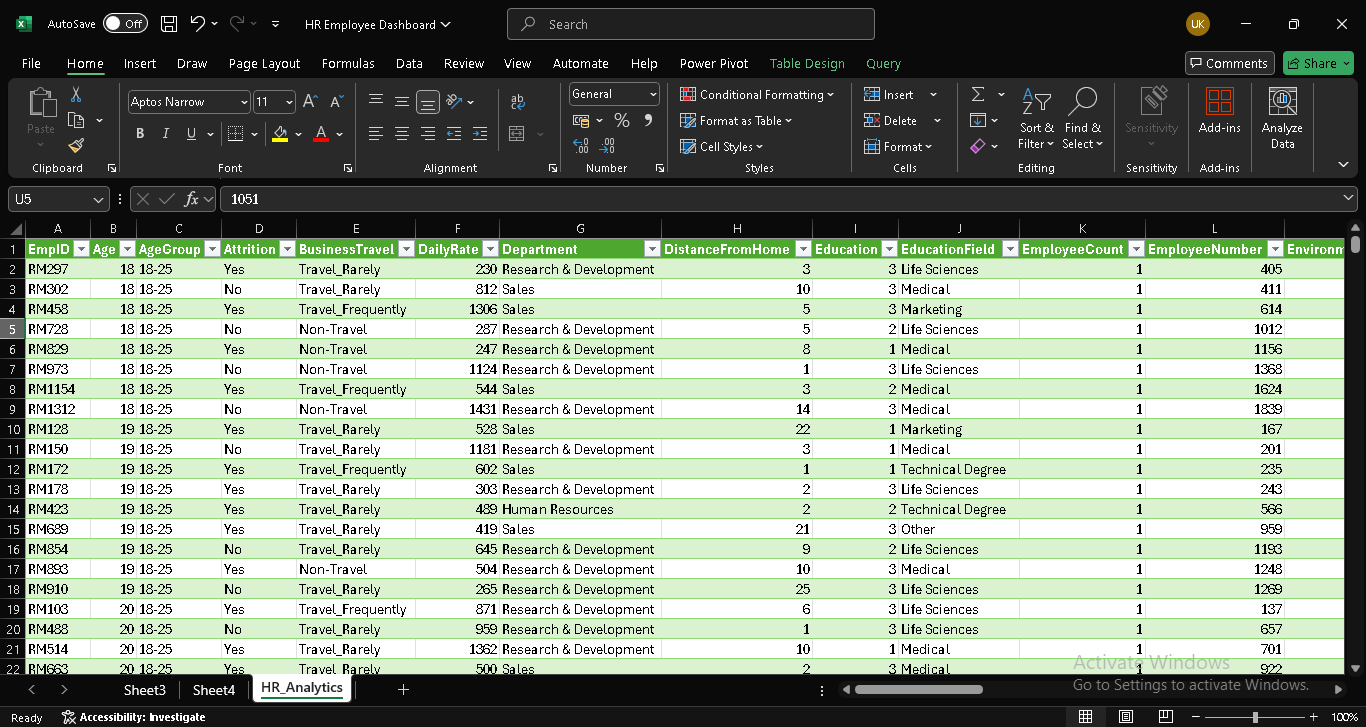Apply italic formatting from the ribbon

165,134
